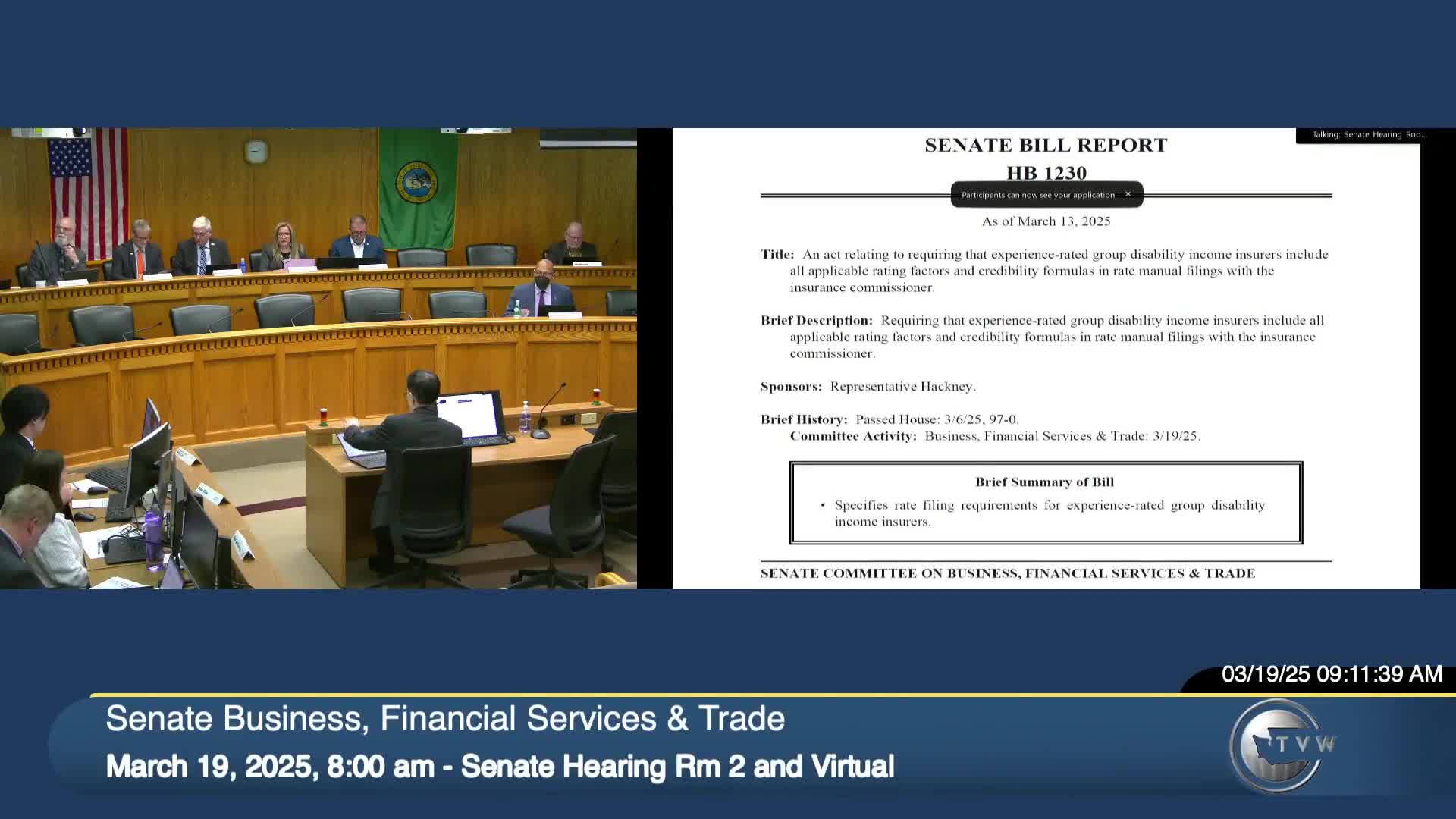The height and width of the screenshot is (819, 1456).
Task: Dismiss the 'Participants can now see' notification
Action: click(x=1128, y=194)
